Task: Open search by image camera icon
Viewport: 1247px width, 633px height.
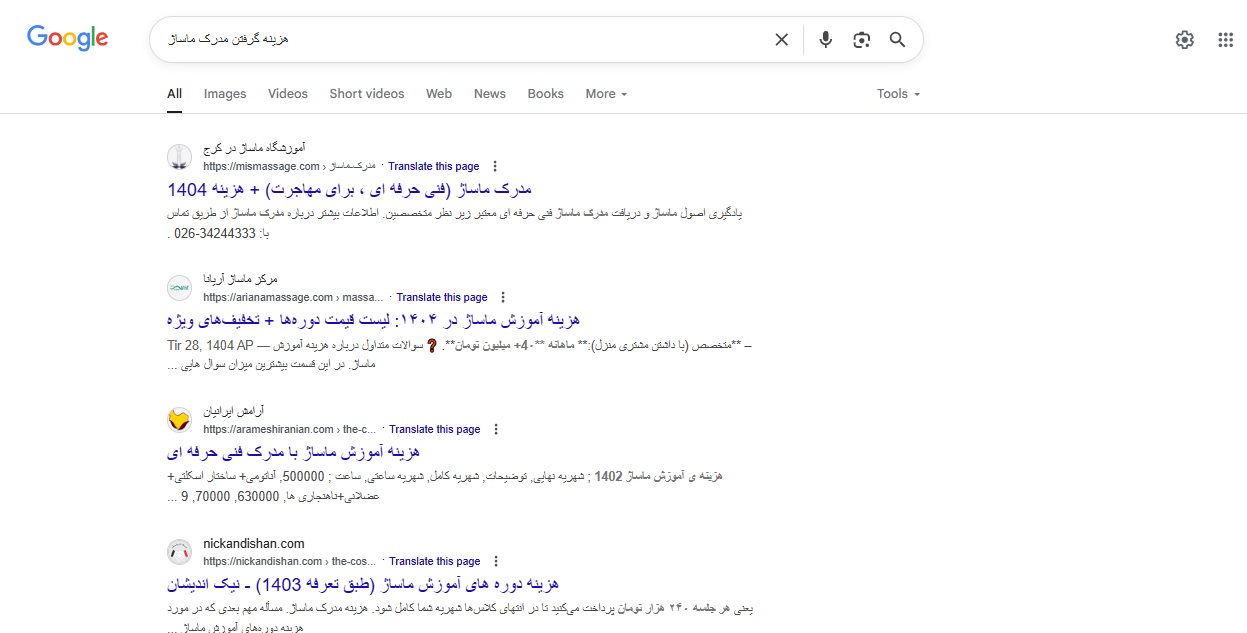Action: pyautogui.click(x=861, y=39)
